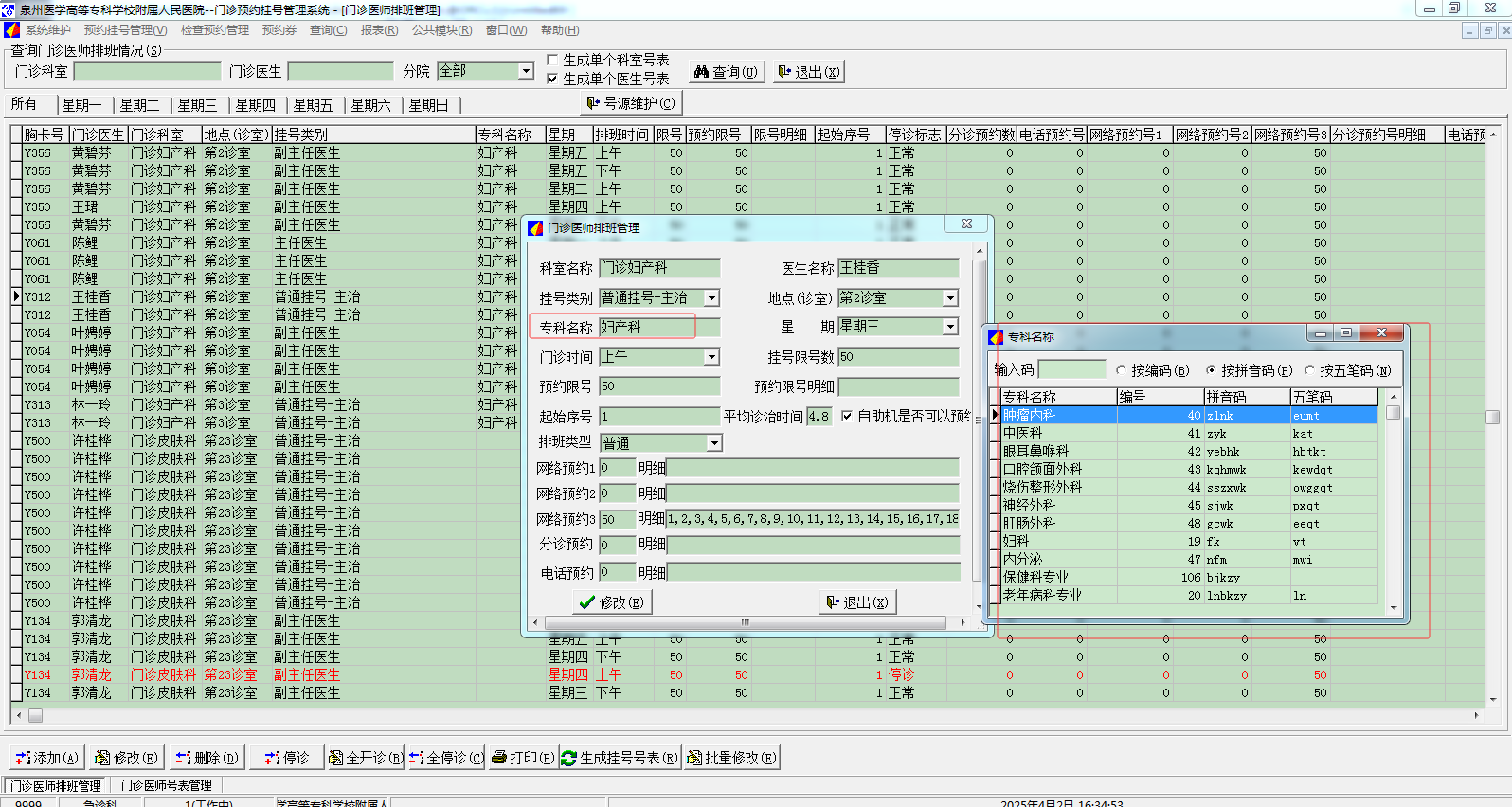Viewport: 1512px width, 807px height.
Task: Select 中医科 row in 专科名称 list
Action: 1189,433
